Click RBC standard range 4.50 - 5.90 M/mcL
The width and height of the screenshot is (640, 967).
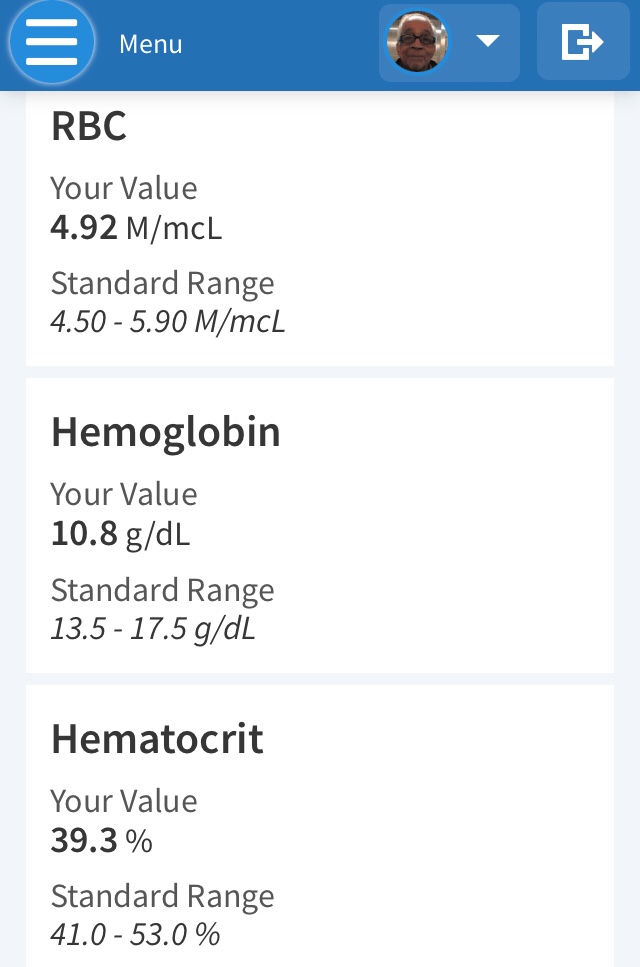pyautogui.click(x=167, y=322)
